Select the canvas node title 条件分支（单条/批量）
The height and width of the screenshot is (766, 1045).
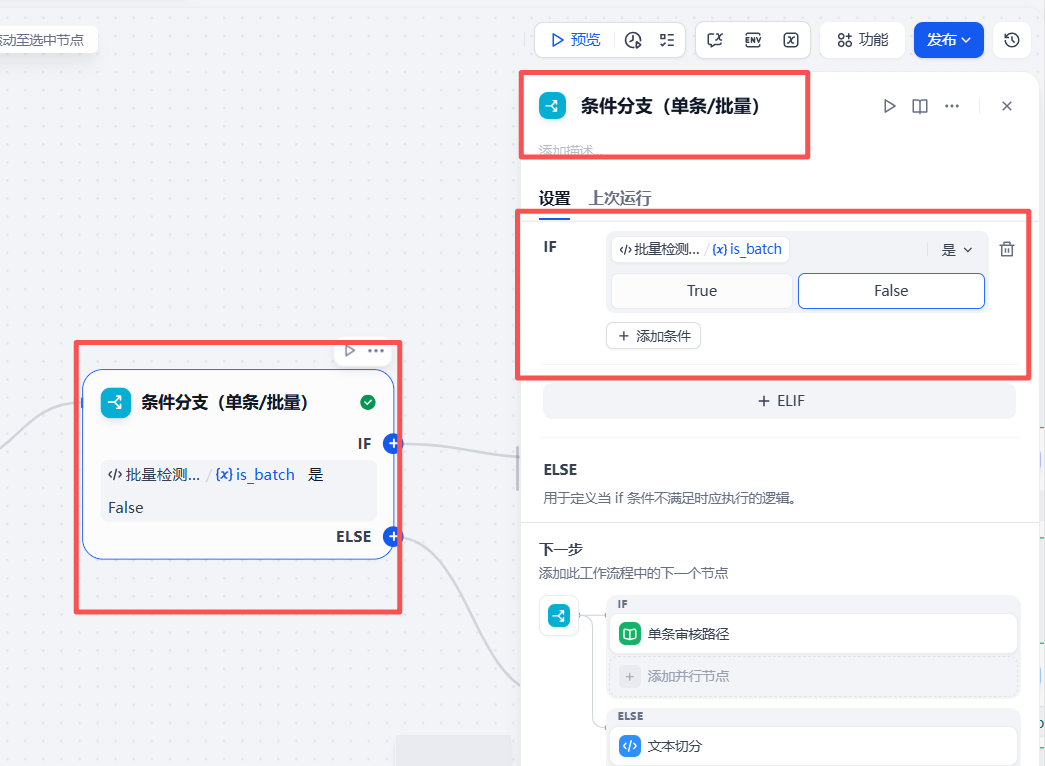tap(224, 403)
